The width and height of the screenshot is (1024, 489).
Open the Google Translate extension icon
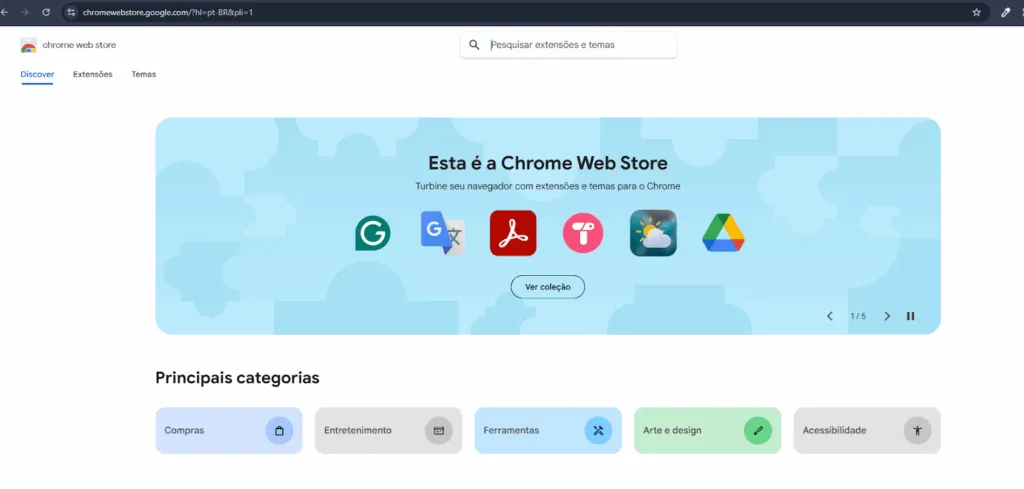tap(443, 233)
